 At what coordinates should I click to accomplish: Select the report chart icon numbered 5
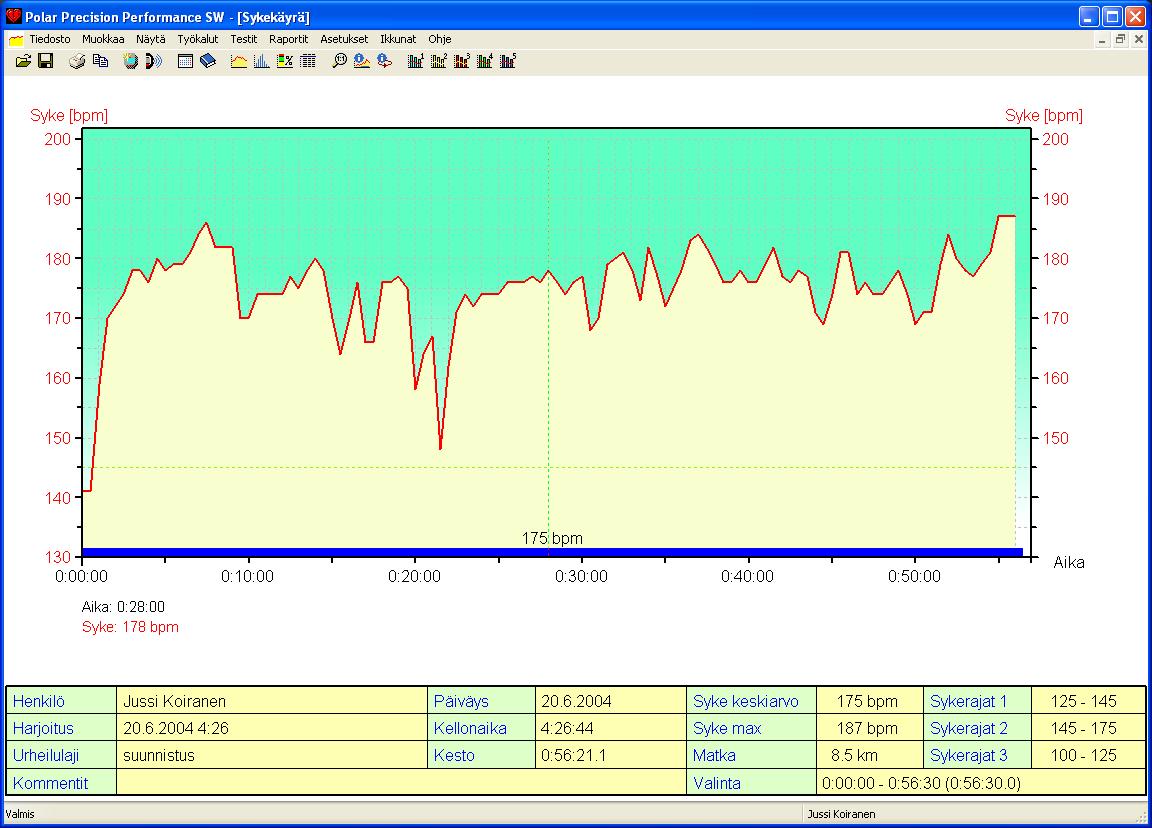pos(508,61)
